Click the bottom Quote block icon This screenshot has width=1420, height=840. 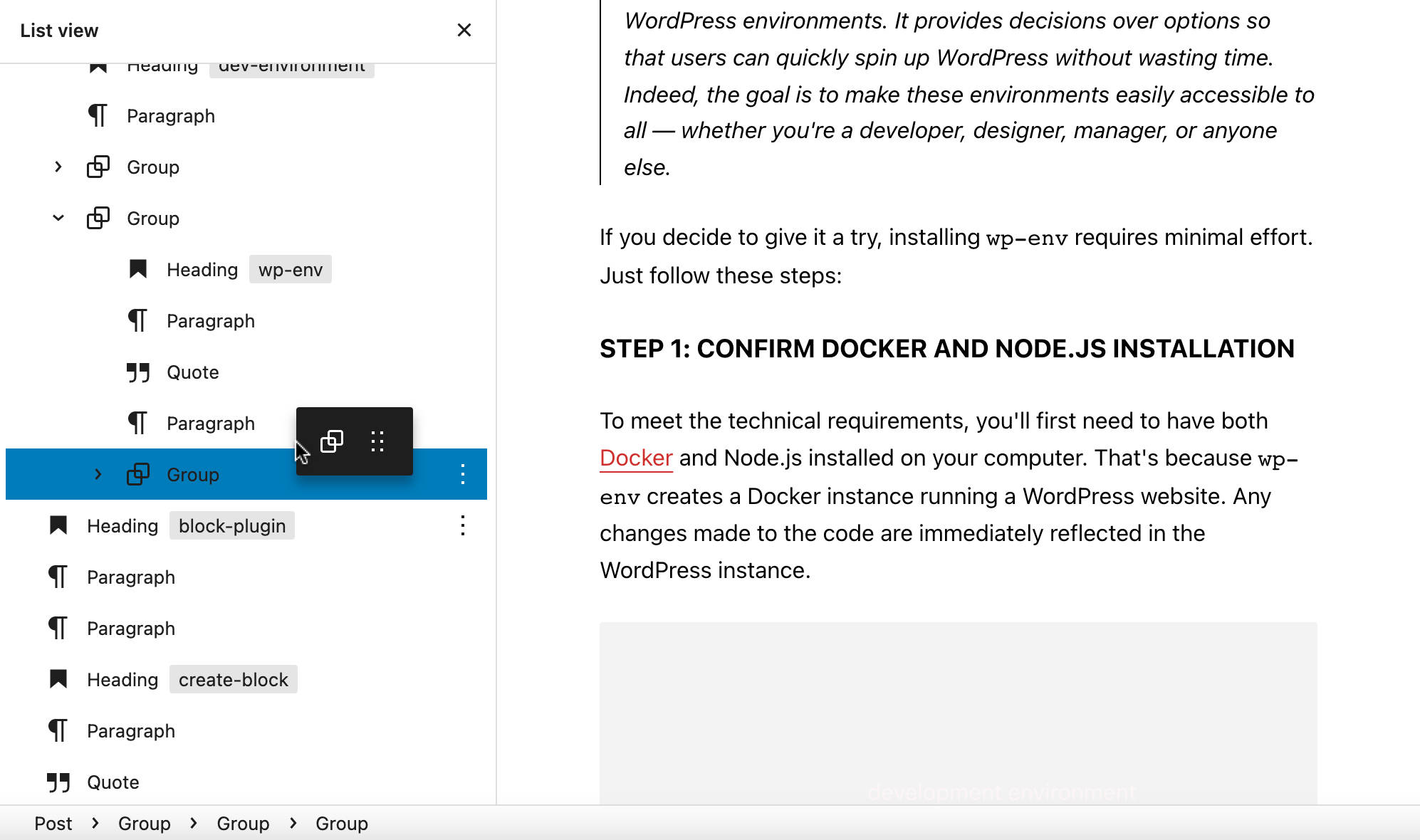coord(58,782)
